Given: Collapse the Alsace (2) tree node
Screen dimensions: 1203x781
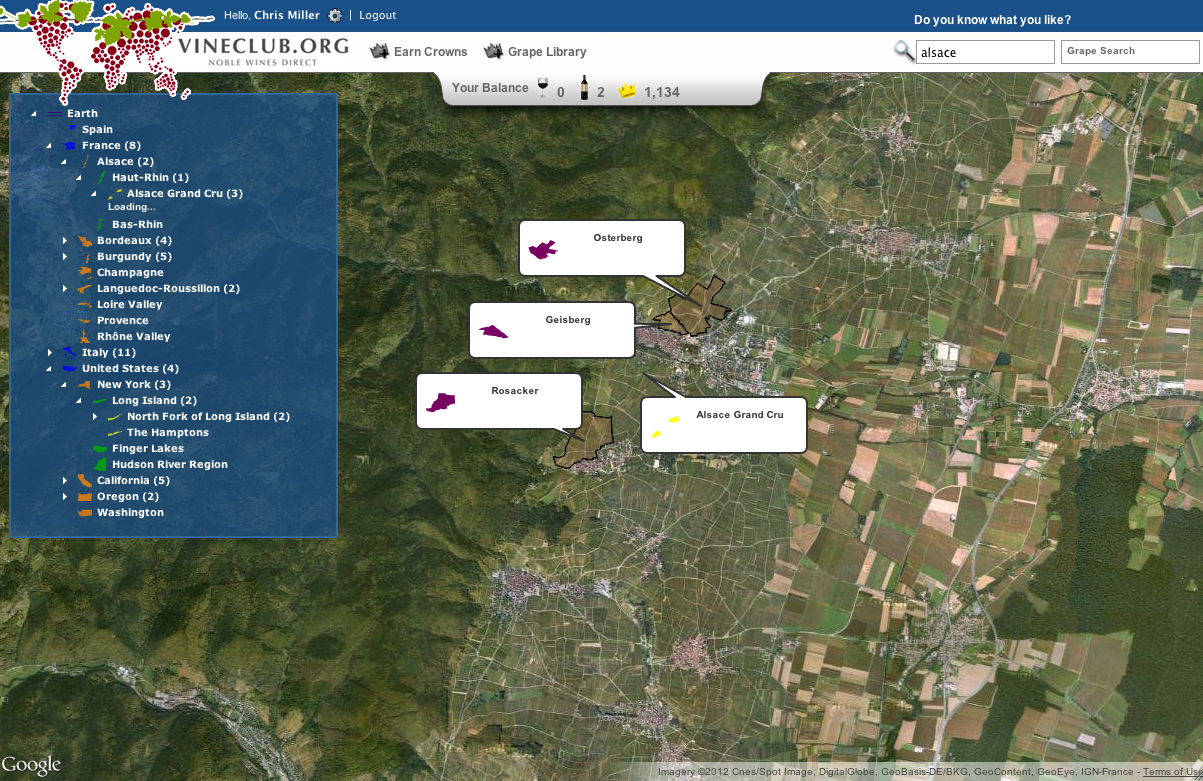Looking at the screenshot, I should (x=64, y=162).
